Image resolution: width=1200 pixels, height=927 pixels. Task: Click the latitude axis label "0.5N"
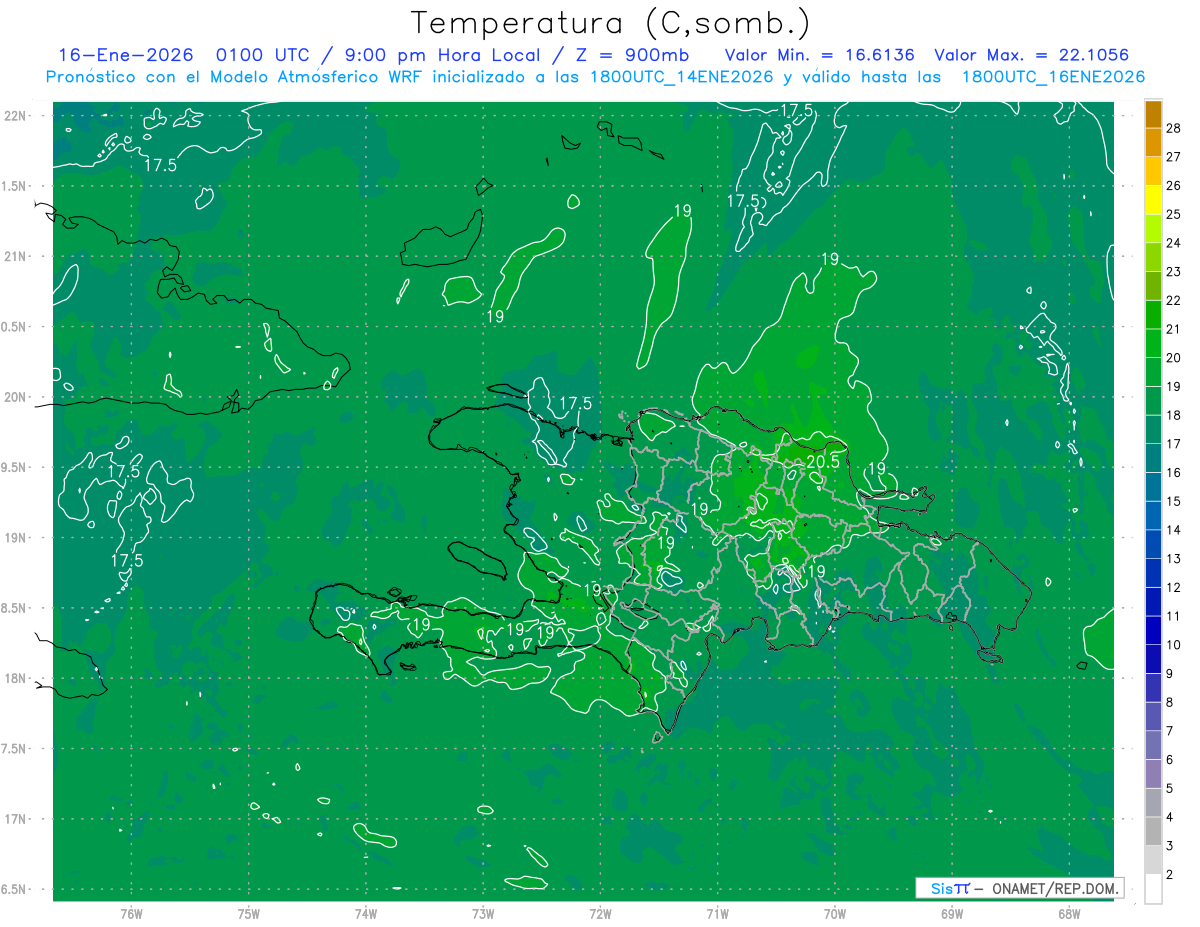click(x=15, y=327)
